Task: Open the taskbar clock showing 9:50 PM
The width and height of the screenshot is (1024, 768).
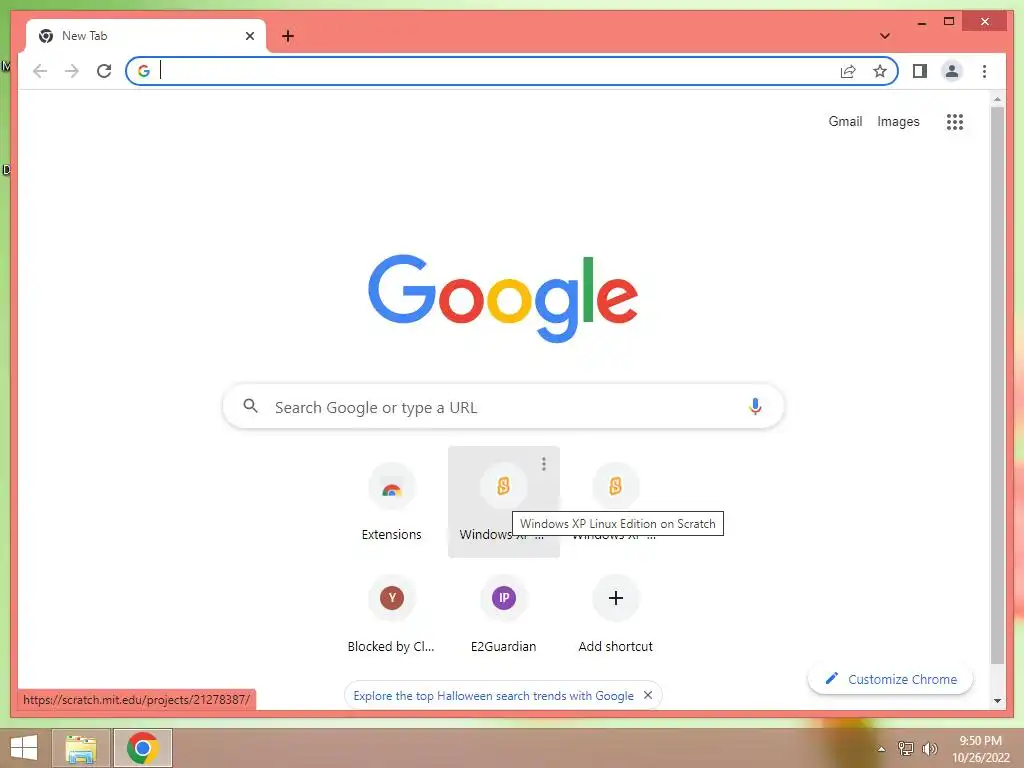Action: click(980, 749)
